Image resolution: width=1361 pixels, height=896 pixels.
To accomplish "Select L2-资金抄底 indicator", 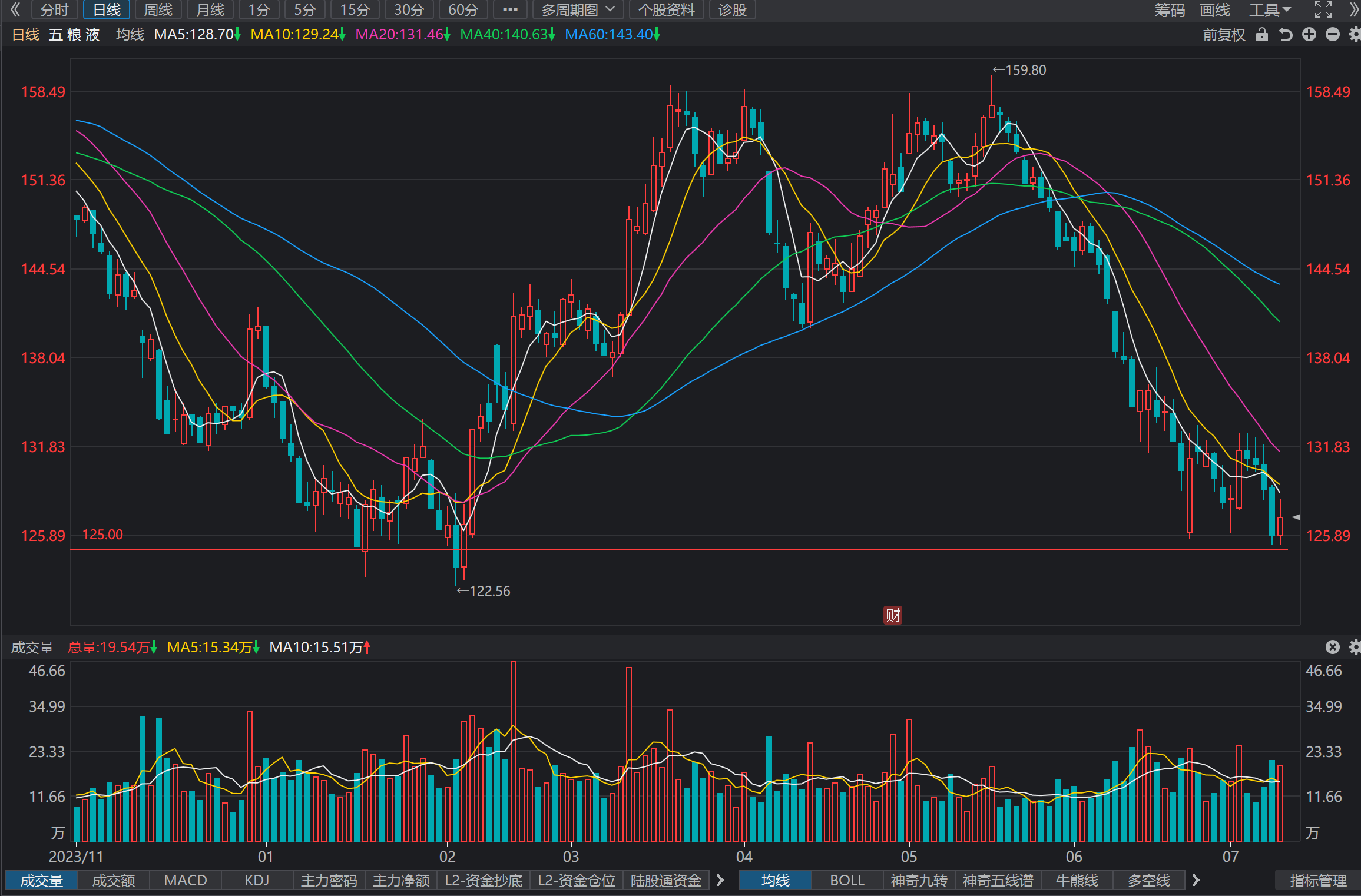I will coord(484,880).
